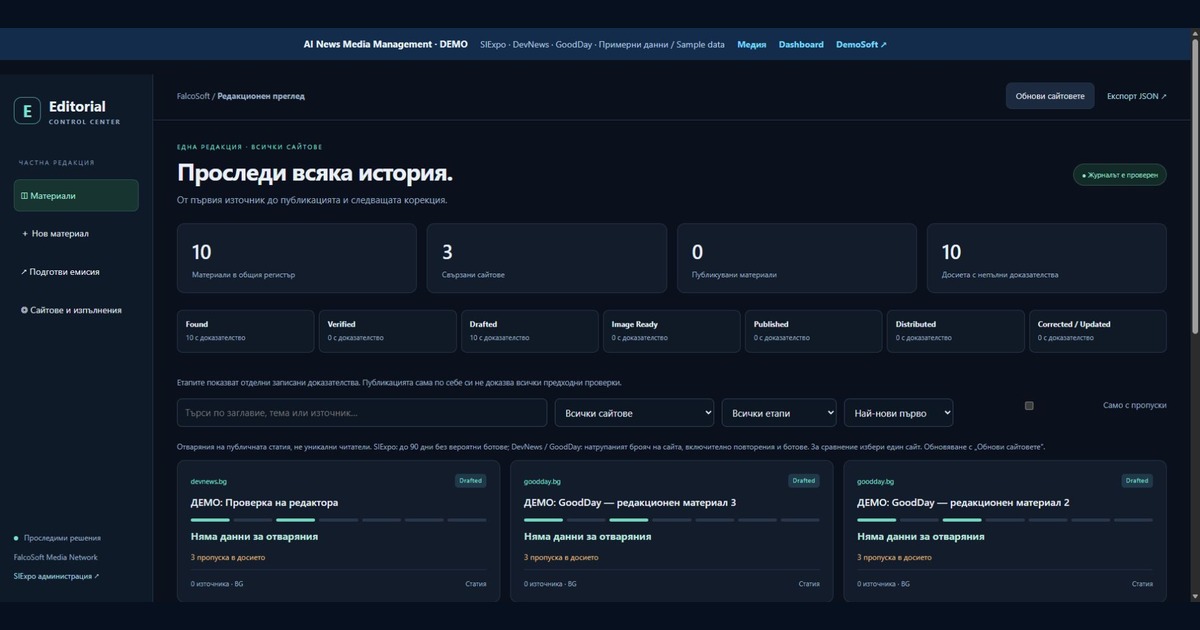Click progress bar on материал 3 card
This screenshot has height=630, width=1200.
(x=672, y=520)
